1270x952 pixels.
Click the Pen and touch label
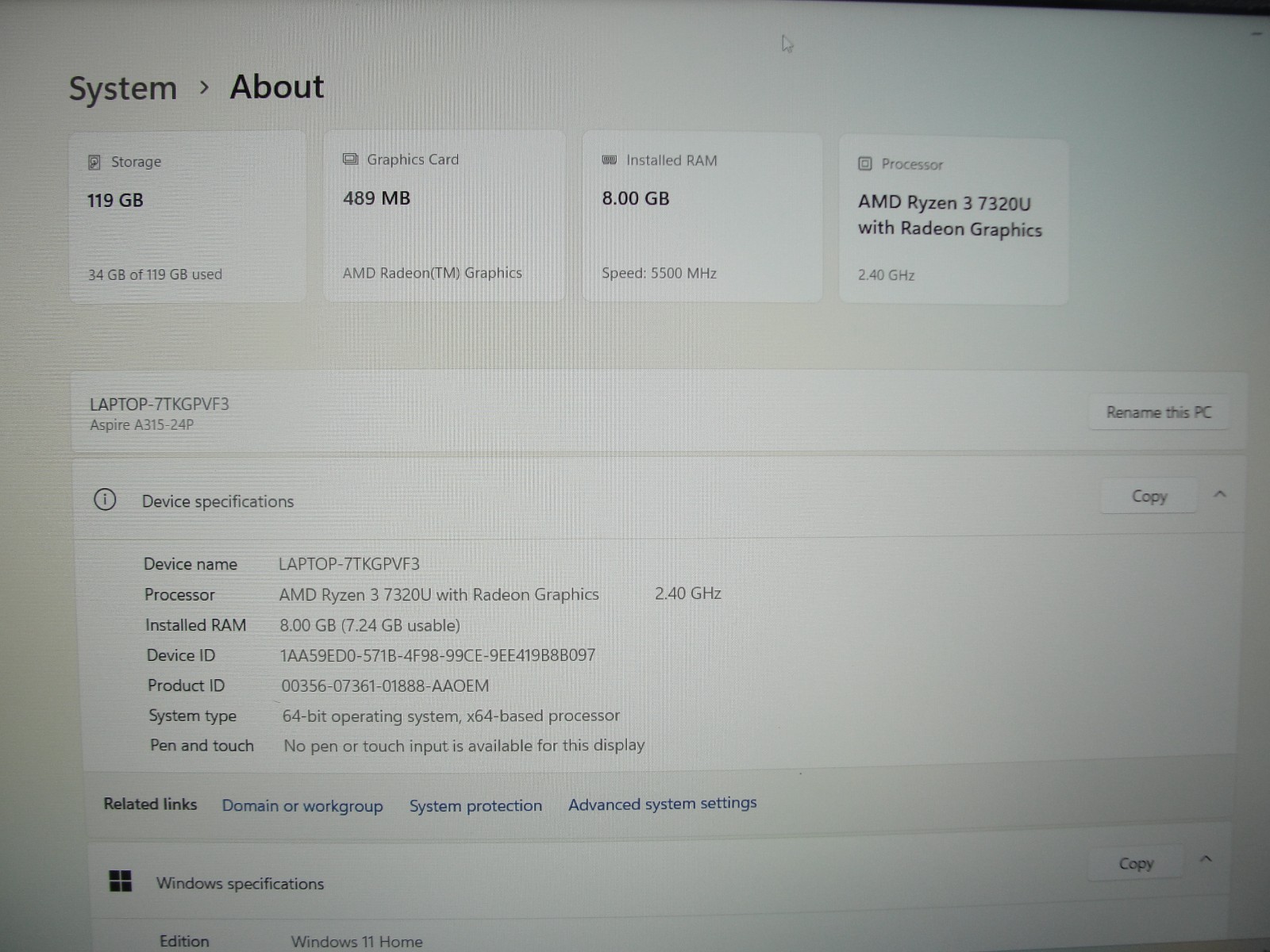click(202, 746)
